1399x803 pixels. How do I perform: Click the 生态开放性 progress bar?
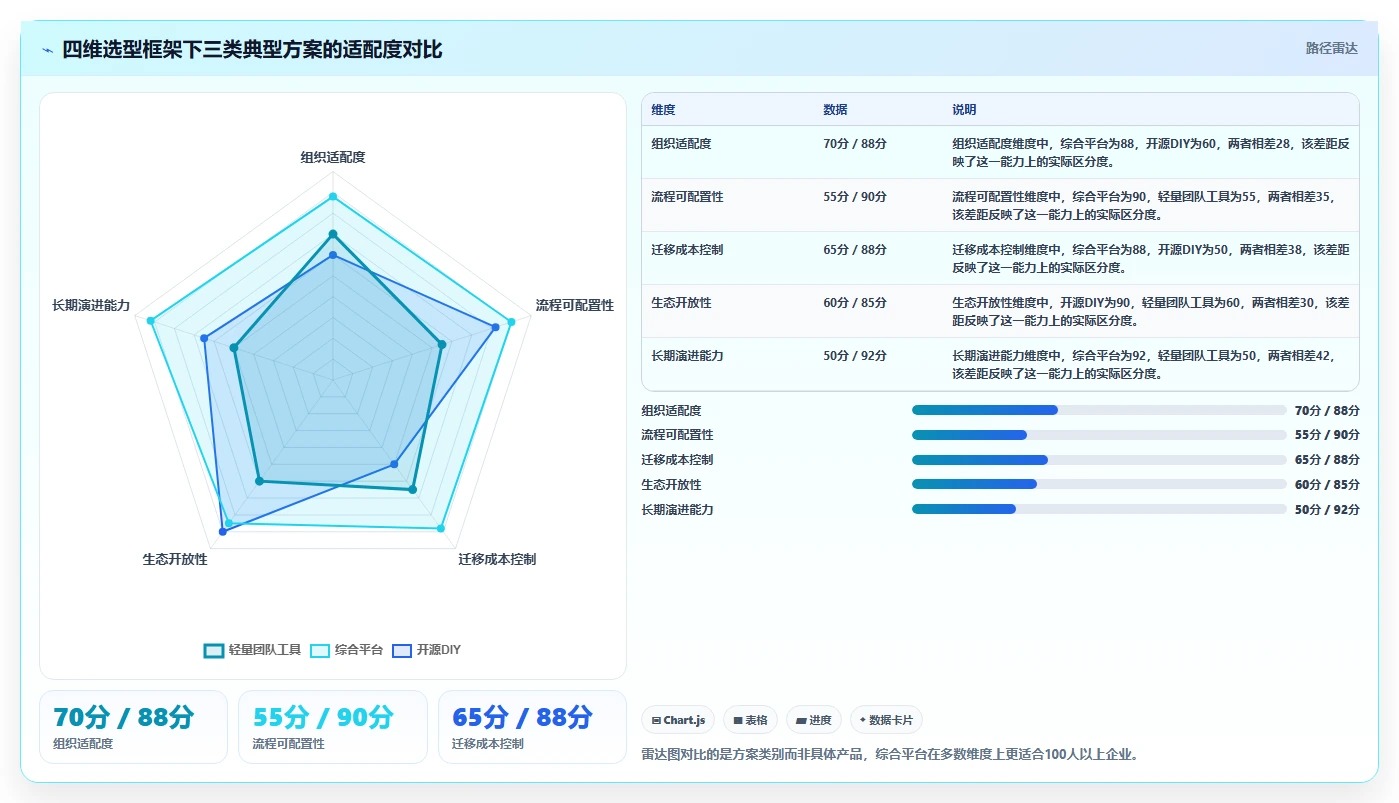(x=1099, y=484)
